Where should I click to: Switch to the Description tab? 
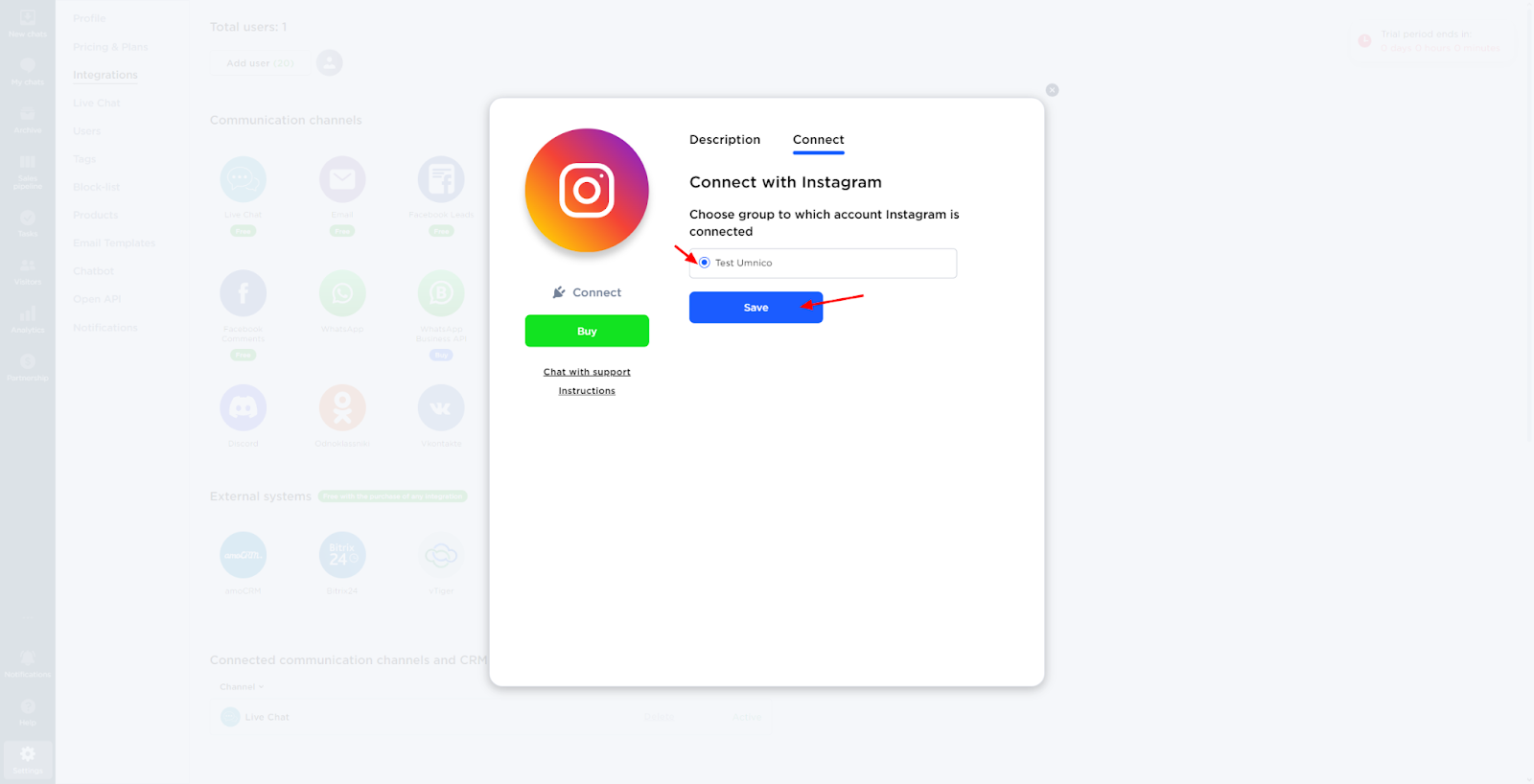click(725, 140)
